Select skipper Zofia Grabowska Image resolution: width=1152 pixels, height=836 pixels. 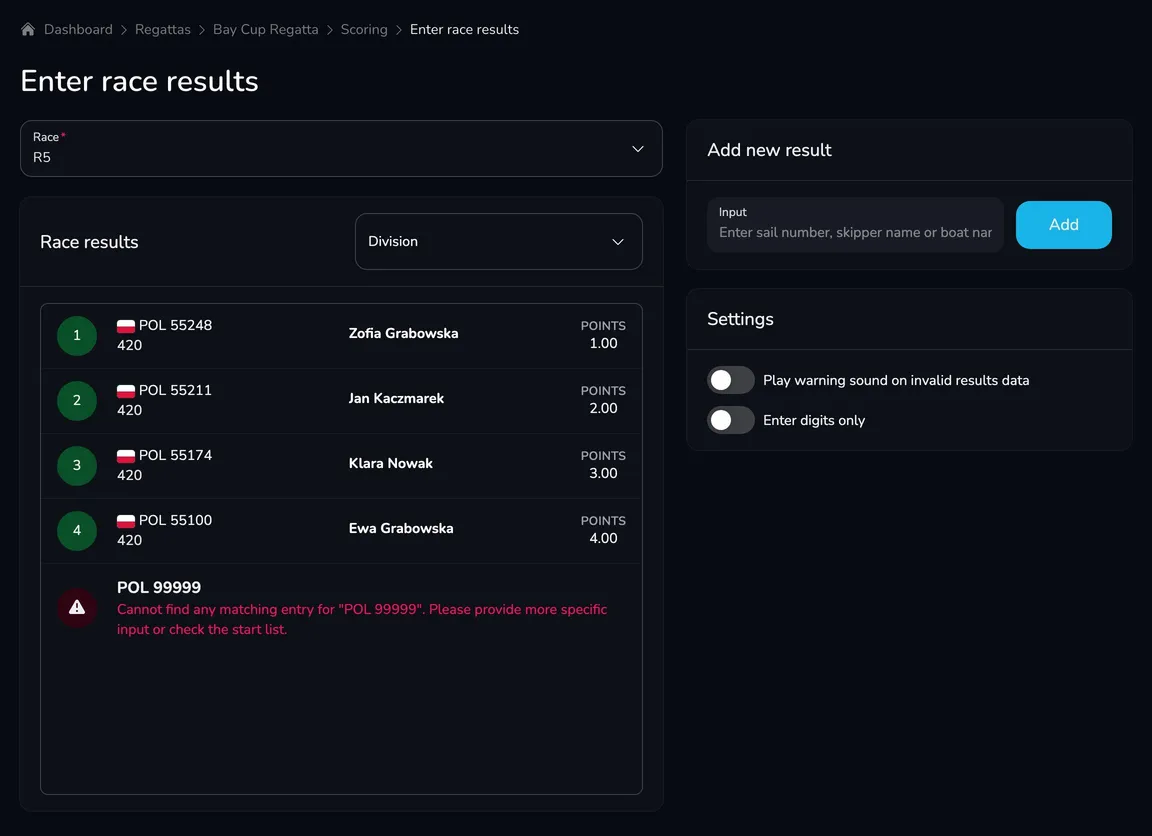[x=403, y=334]
